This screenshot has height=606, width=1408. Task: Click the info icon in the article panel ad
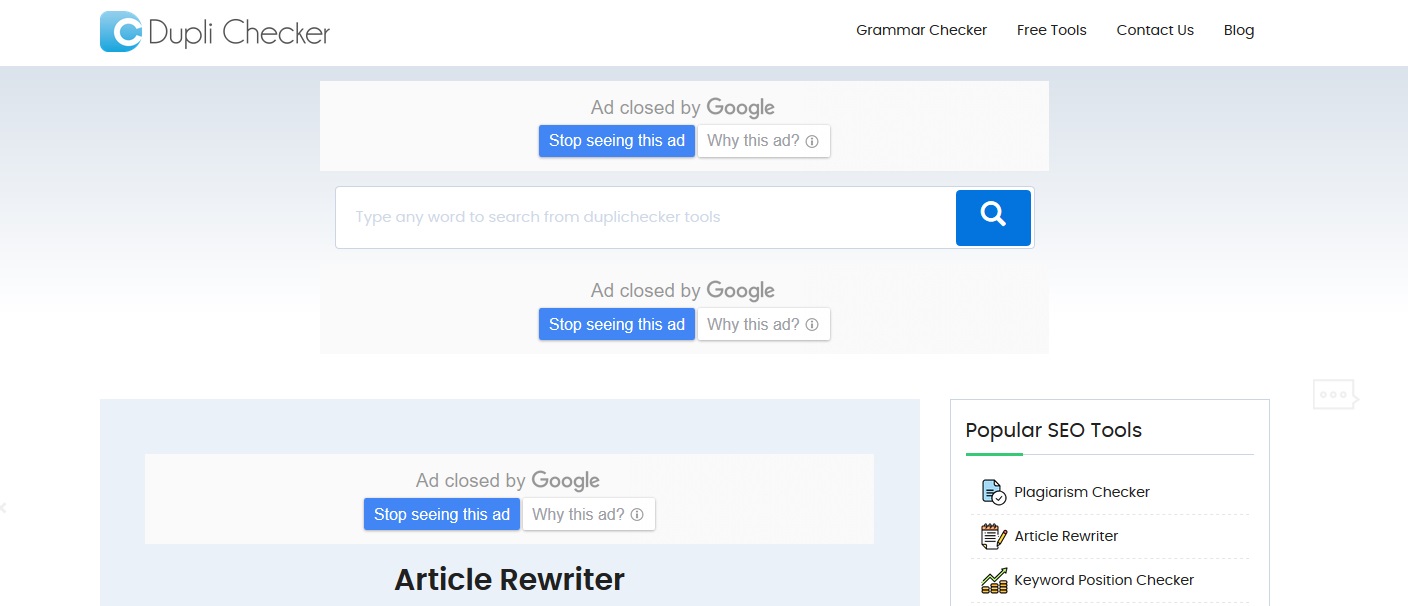coord(637,515)
